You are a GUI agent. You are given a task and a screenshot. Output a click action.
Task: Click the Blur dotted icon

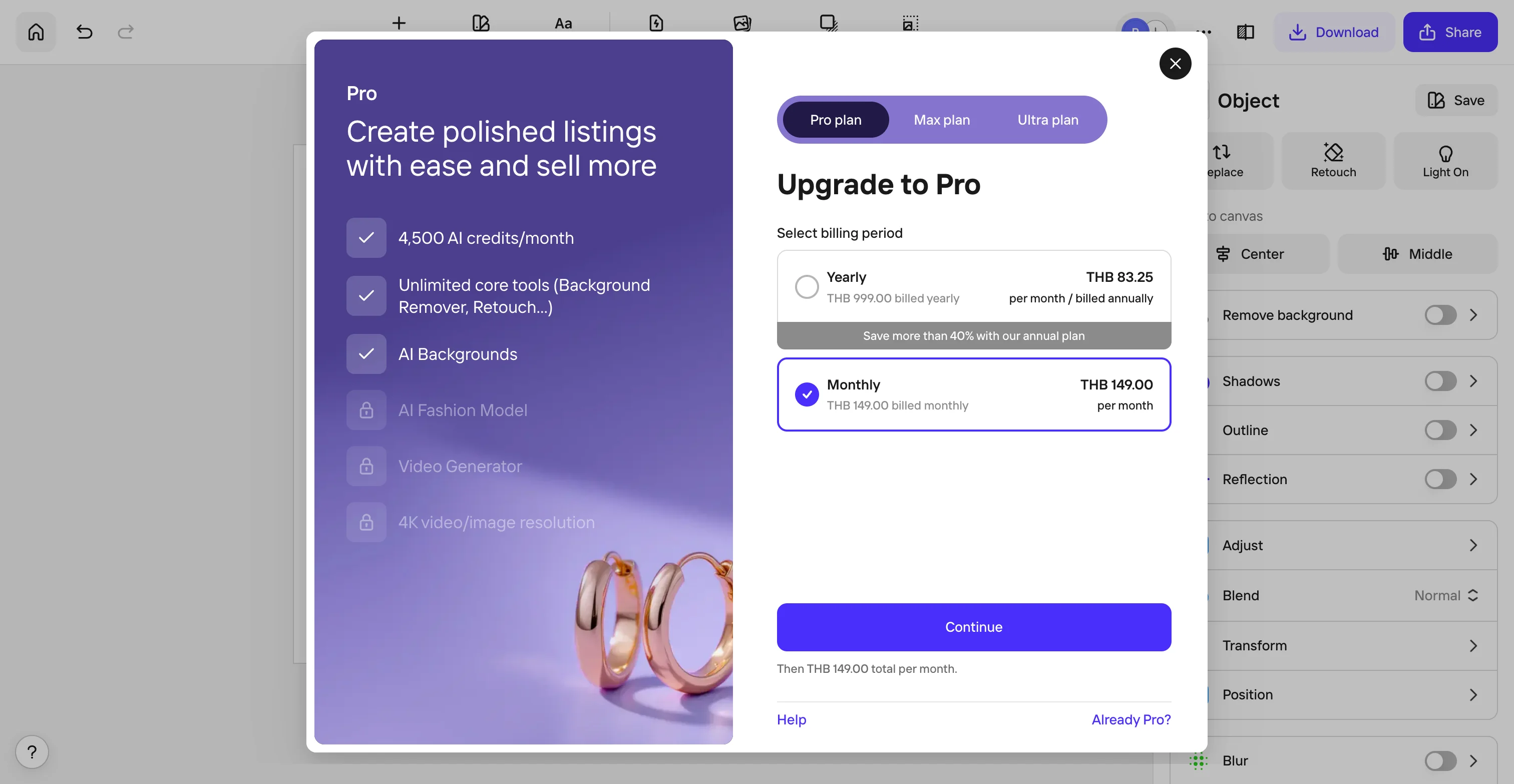[1198, 760]
